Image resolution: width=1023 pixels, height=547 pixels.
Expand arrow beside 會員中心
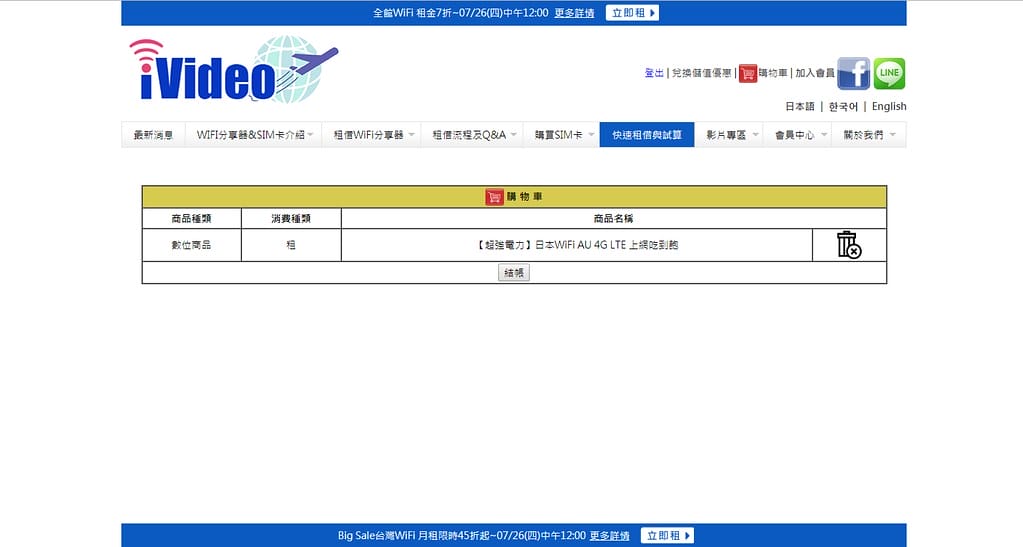tap(824, 135)
